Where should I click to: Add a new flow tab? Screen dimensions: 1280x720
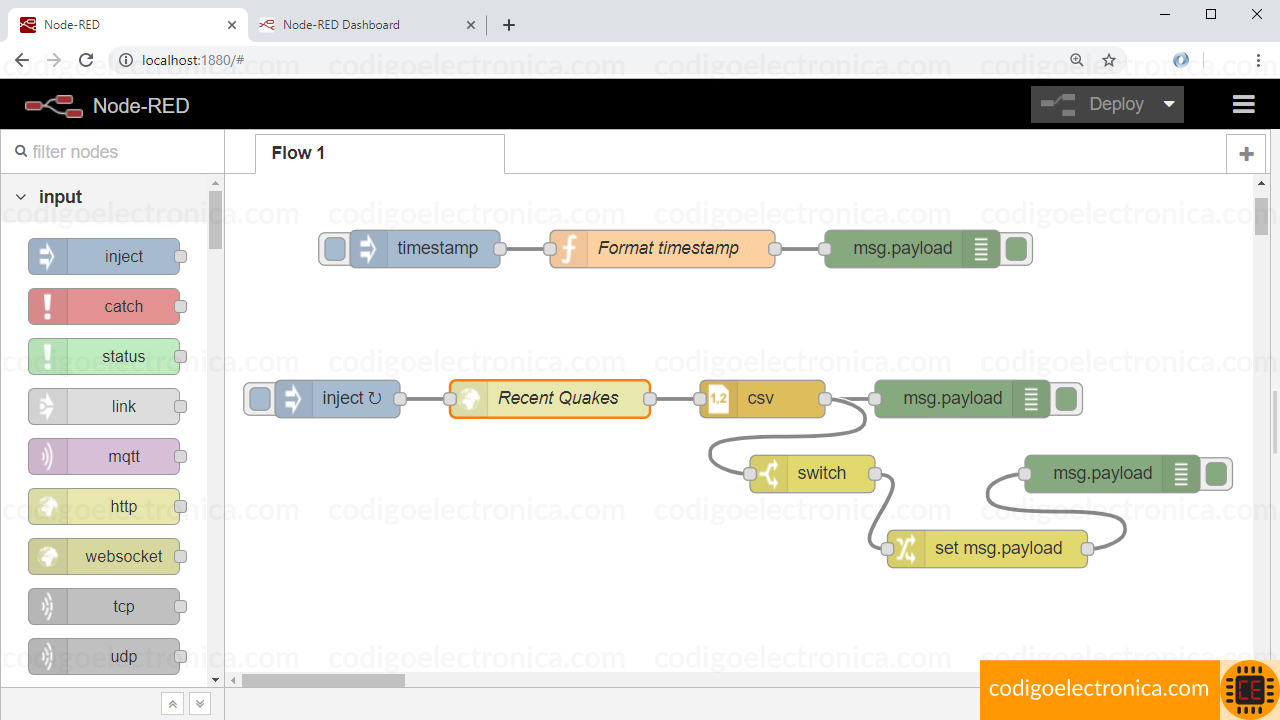(1246, 154)
